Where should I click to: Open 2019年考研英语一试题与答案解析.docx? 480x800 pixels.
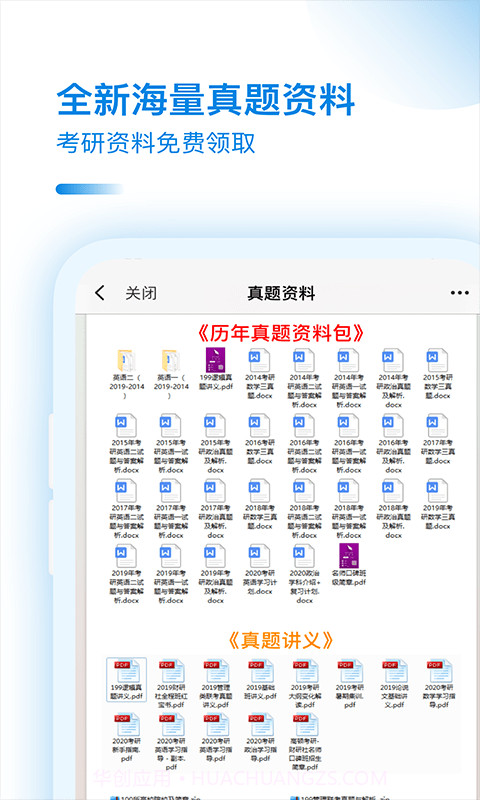171,574
